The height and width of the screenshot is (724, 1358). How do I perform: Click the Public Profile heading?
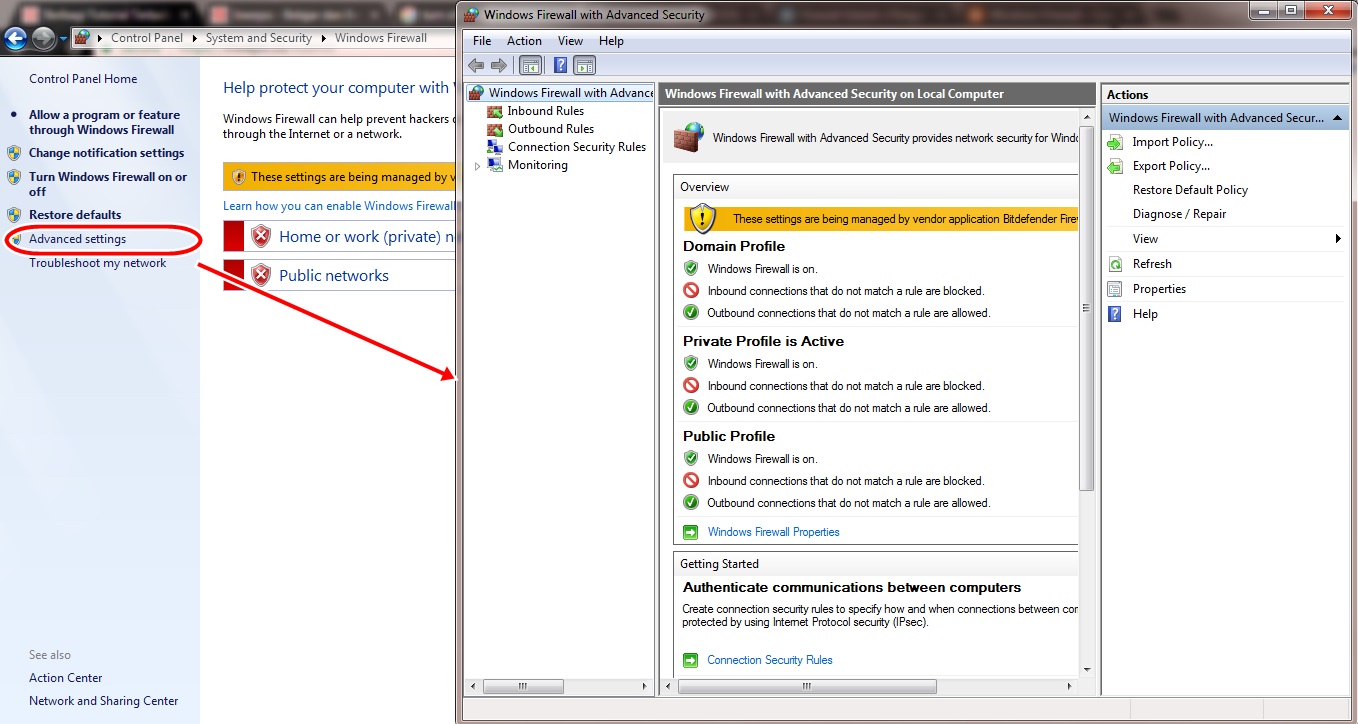coord(729,436)
